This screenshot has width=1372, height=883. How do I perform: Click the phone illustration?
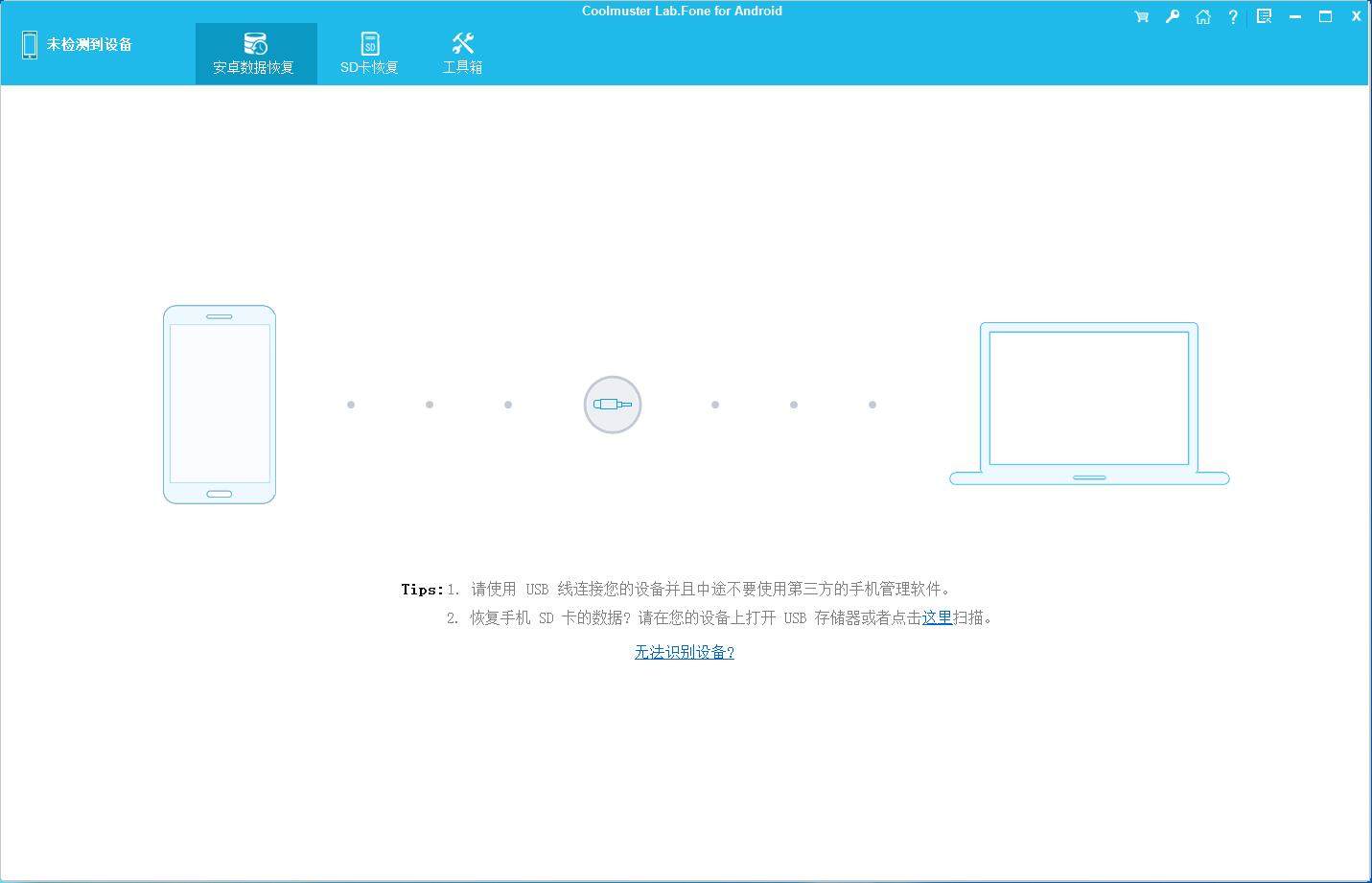[220, 405]
